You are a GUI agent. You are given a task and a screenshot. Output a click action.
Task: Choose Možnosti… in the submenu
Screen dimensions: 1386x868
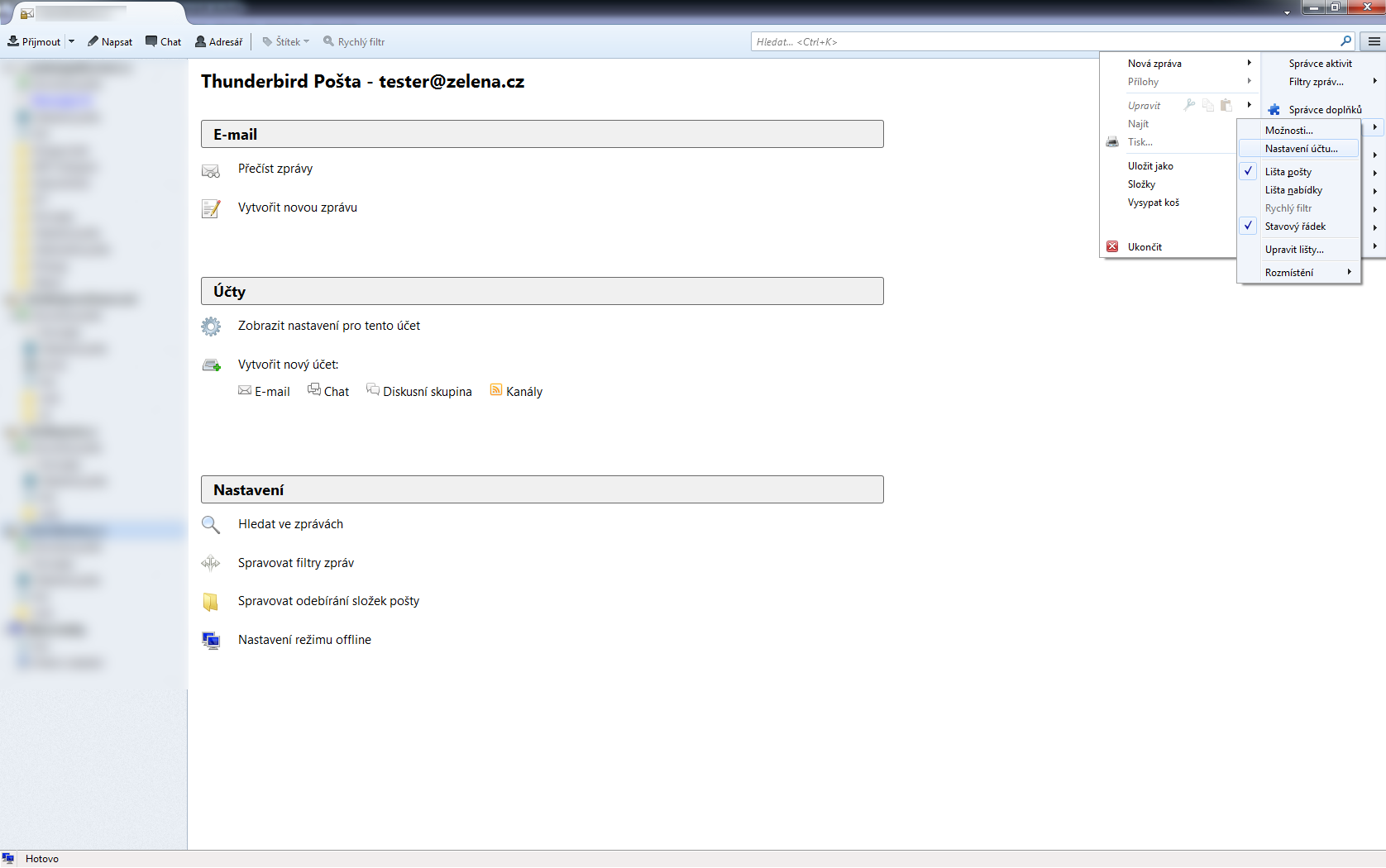tap(1288, 131)
